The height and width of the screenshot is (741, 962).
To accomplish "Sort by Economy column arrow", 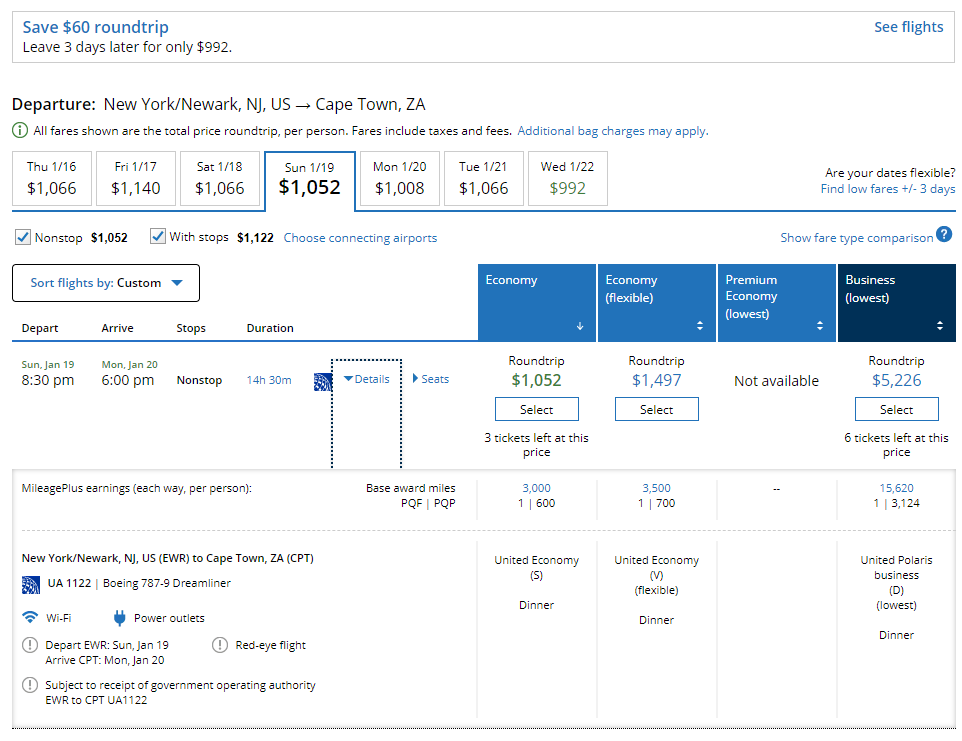I will click(580, 326).
